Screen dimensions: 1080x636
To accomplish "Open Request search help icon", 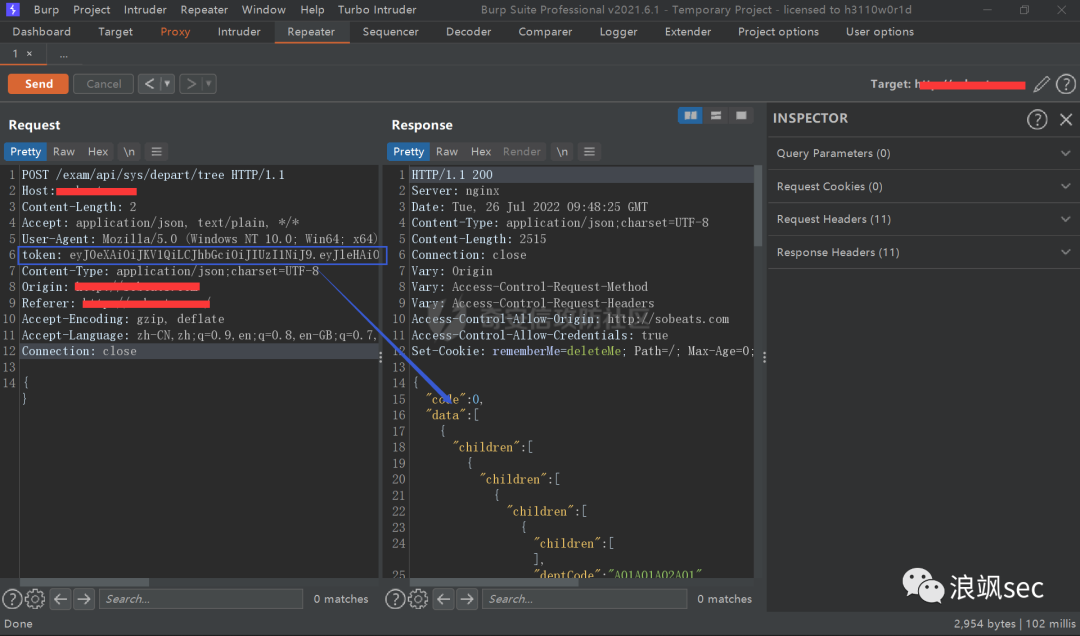I will coord(12,599).
